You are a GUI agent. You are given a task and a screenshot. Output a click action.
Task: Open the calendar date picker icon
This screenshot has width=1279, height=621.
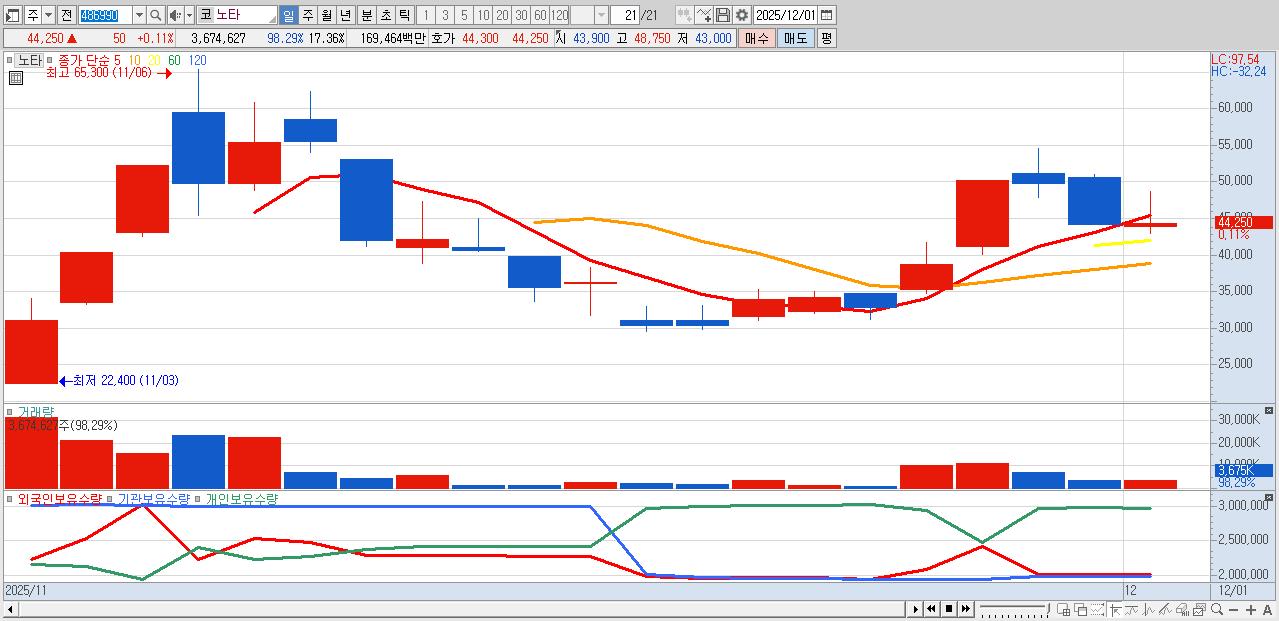tap(827, 15)
